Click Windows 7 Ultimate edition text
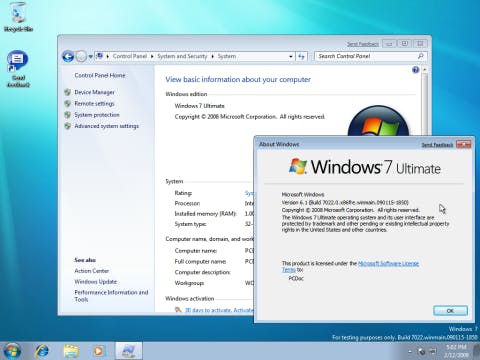 tap(199, 106)
